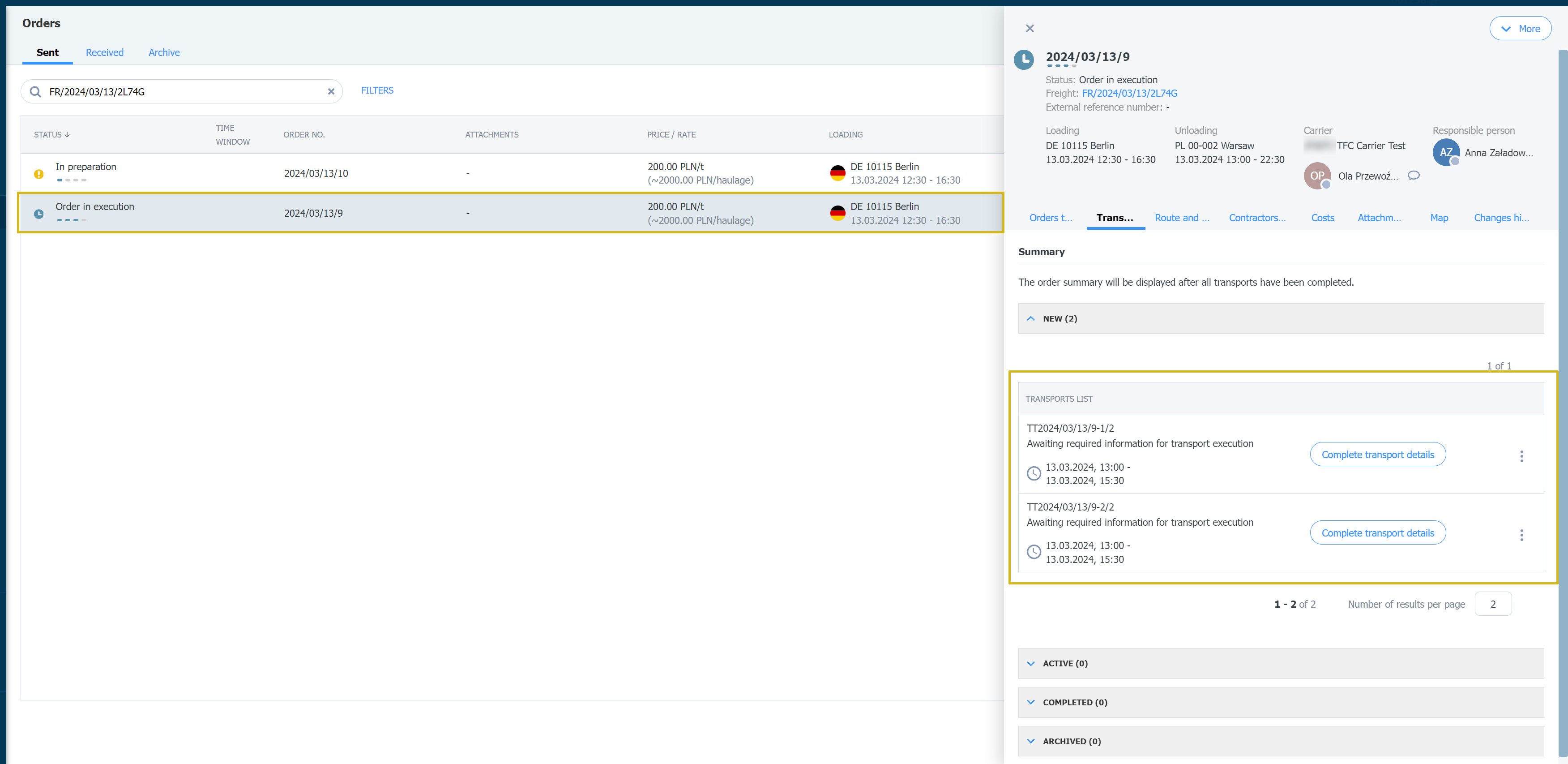Click the AZ avatar of Anna Załadow

coord(1446,152)
